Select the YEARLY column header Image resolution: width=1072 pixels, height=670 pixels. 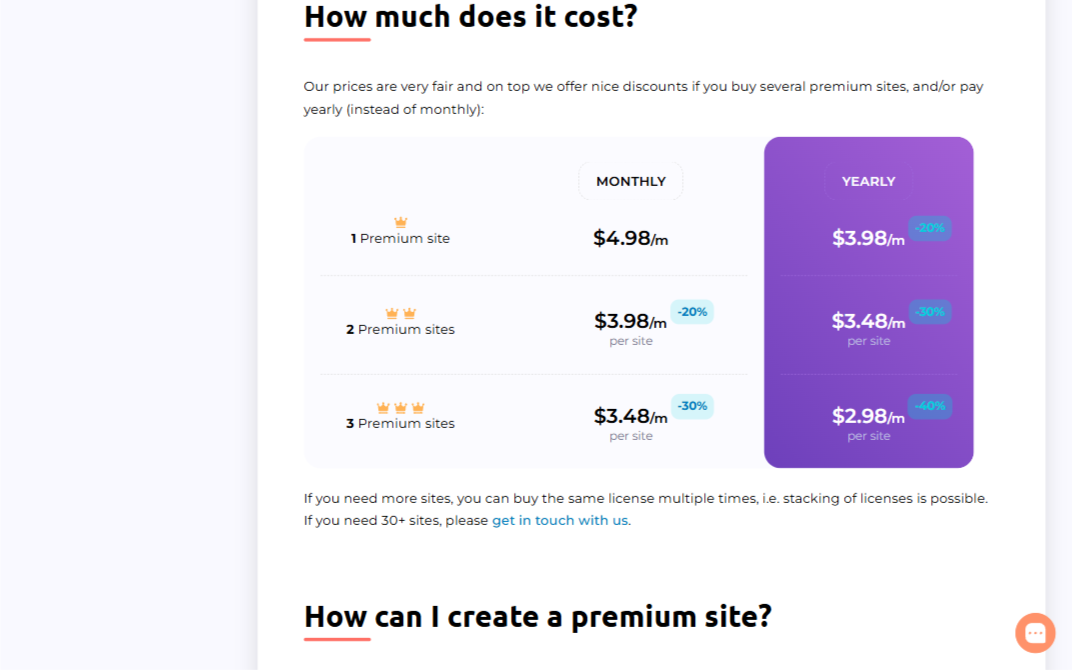click(x=868, y=181)
